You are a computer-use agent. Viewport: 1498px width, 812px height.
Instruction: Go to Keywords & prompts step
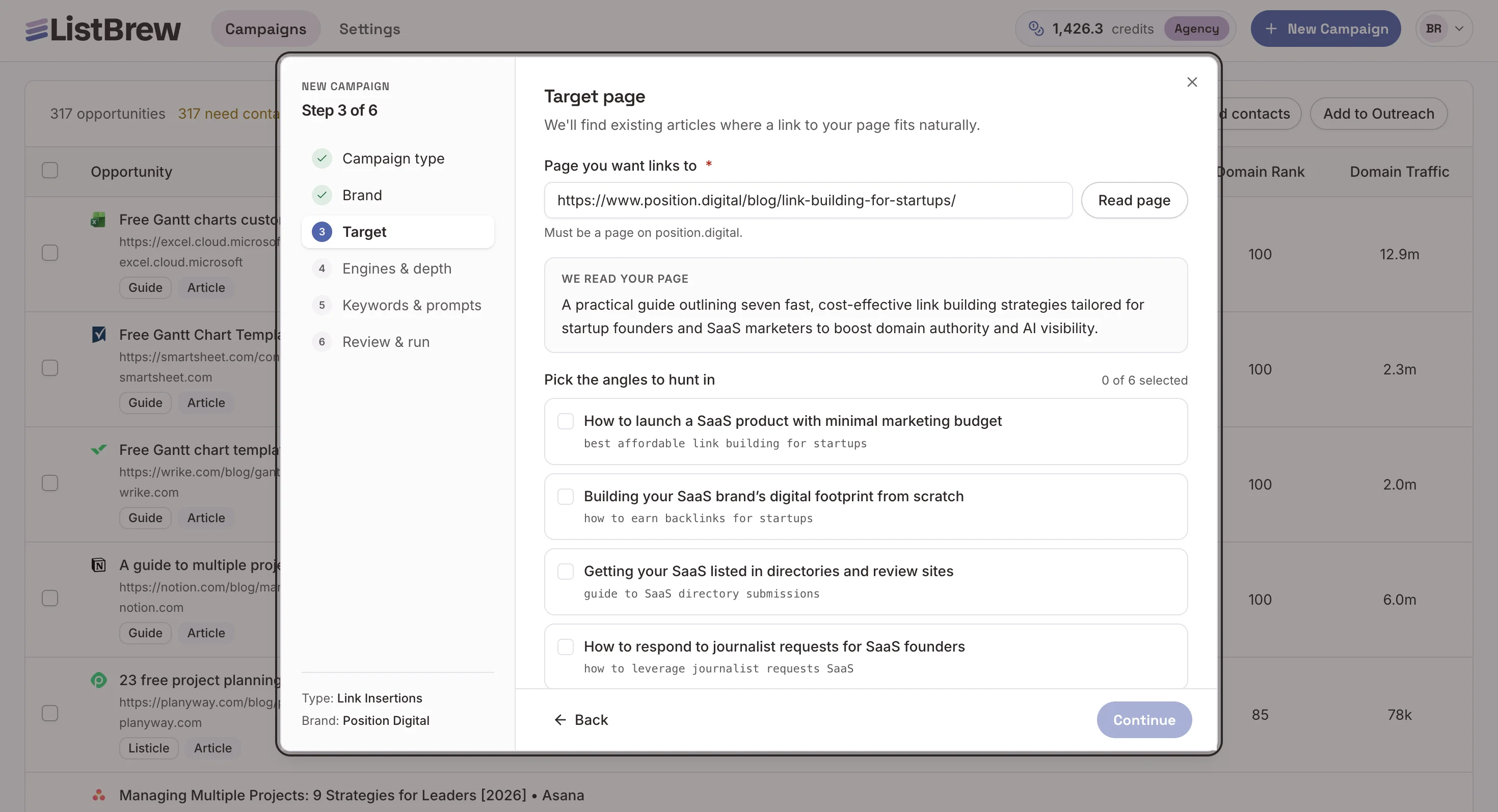[398, 305]
